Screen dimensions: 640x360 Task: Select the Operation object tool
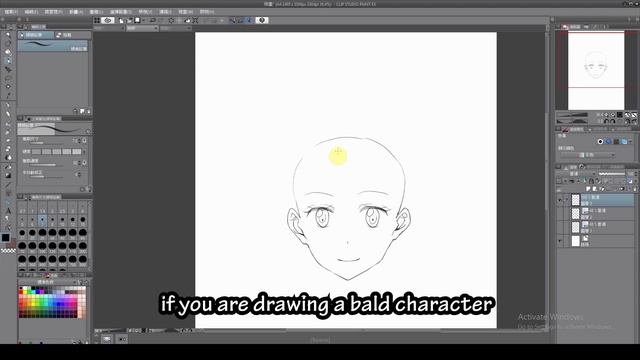coord(8,52)
